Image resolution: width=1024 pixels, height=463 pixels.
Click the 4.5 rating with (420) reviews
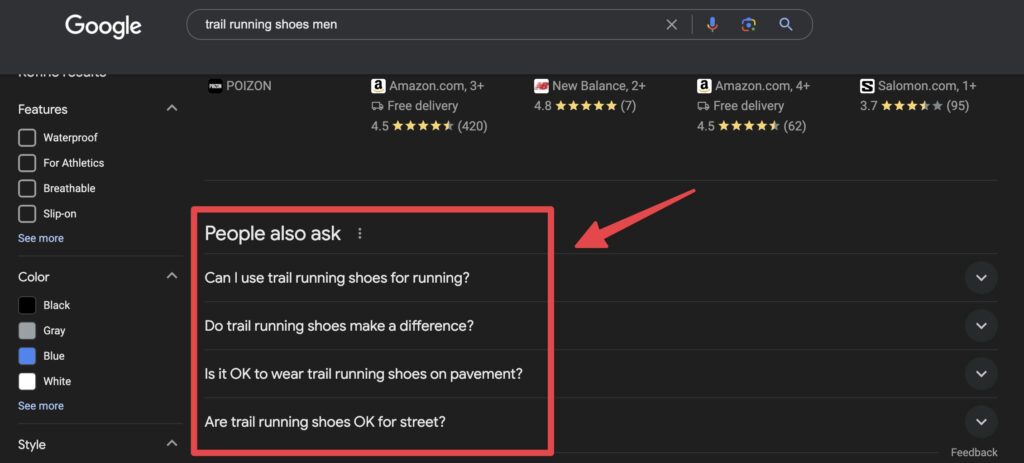pos(429,126)
